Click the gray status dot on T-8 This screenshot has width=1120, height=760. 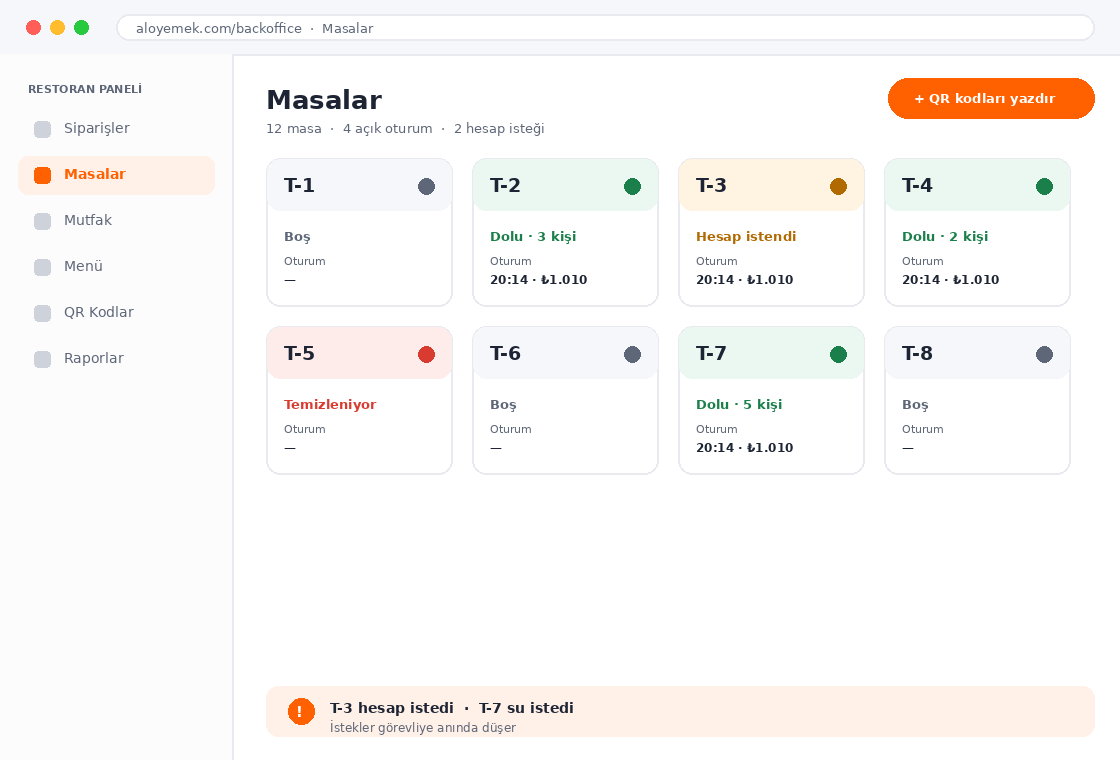coord(1044,354)
